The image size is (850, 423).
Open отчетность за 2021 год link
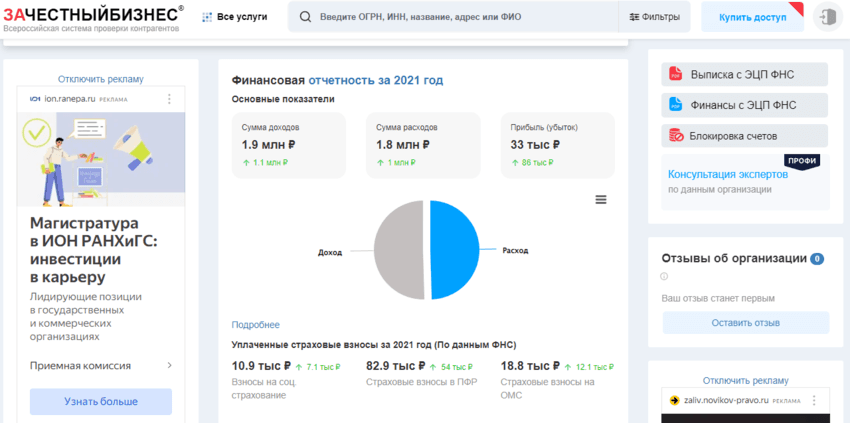[376, 80]
